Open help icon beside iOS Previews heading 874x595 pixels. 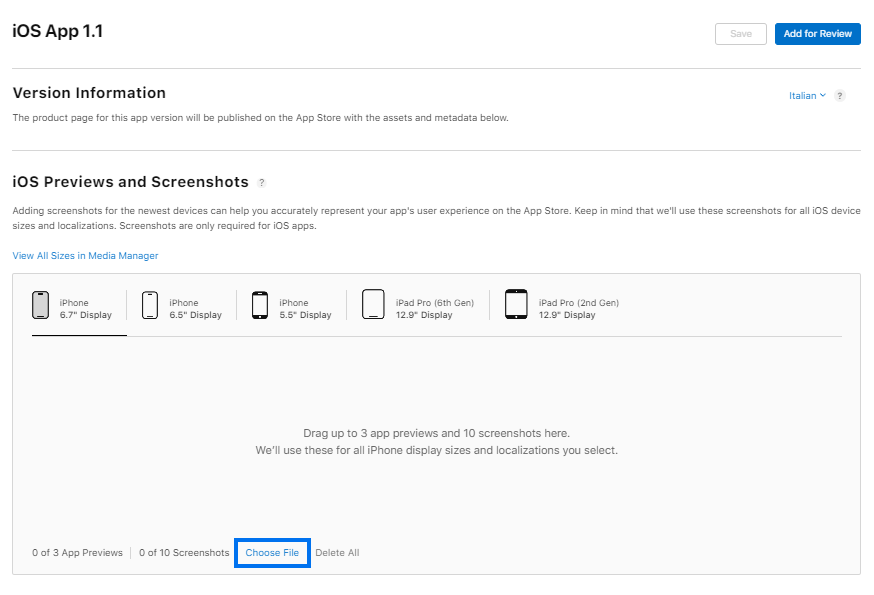tap(262, 183)
